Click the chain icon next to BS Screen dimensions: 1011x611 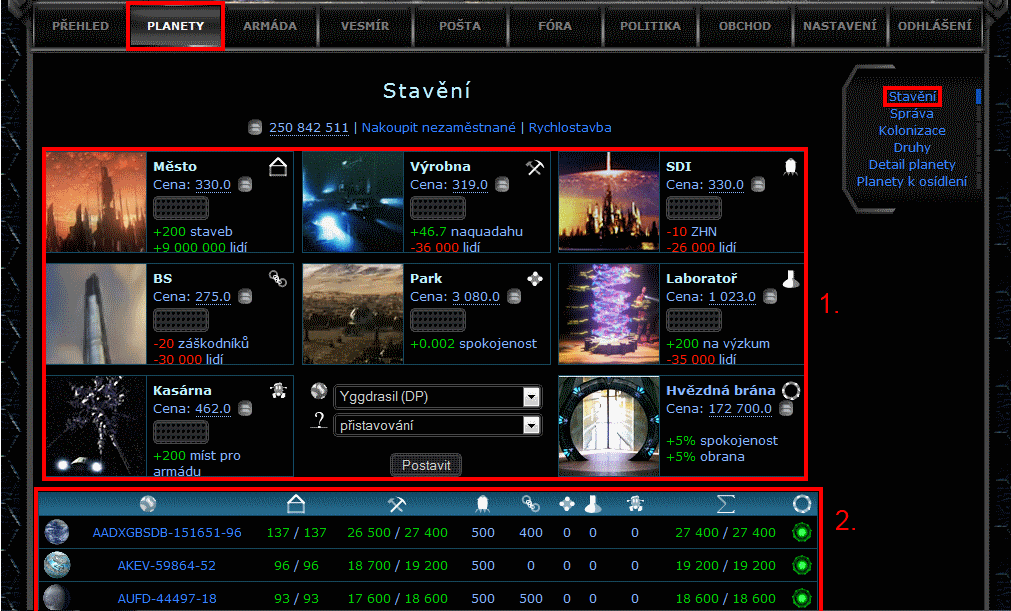tap(278, 279)
